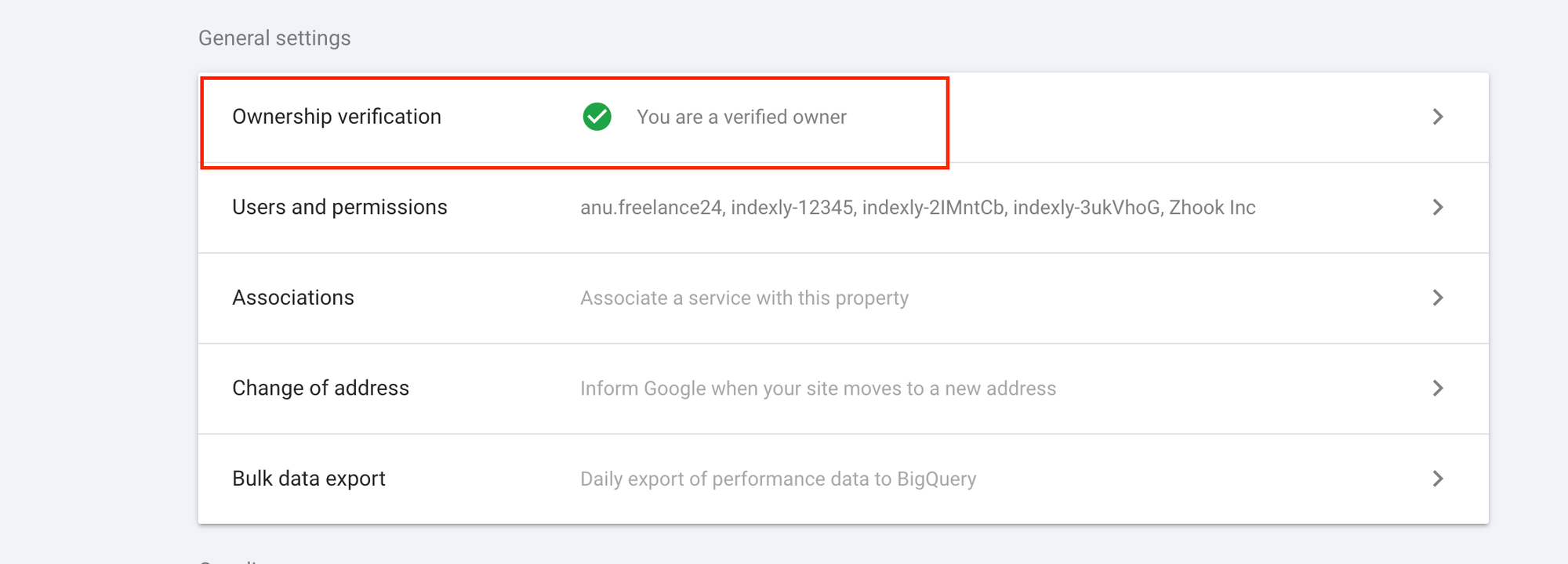Viewport: 1568px width, 564px height.
Task: Open Change of address chevron arrow
Action: (x=1438, y=389)
